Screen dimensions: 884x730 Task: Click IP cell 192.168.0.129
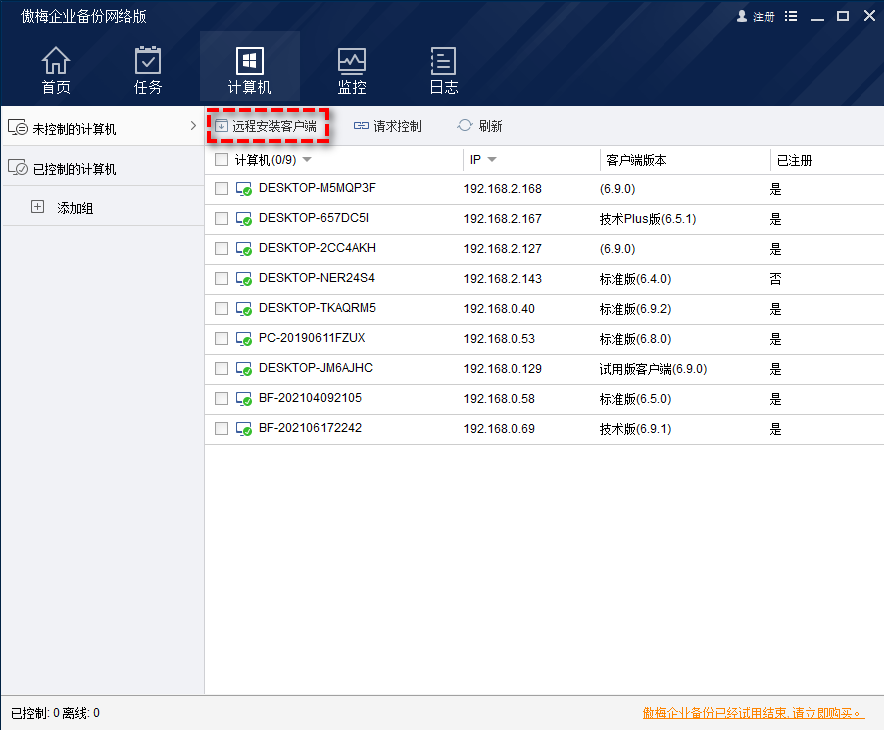click(502, 369)
